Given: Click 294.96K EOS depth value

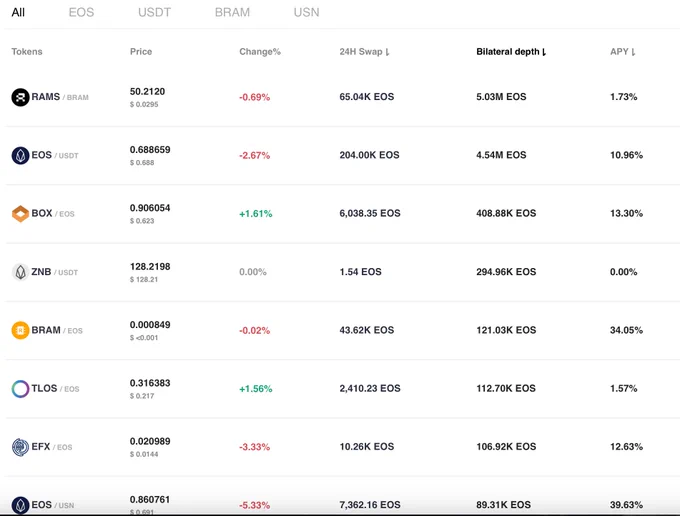Looking at the screenshot, I should pyautogui.click(x=506, y=272).
